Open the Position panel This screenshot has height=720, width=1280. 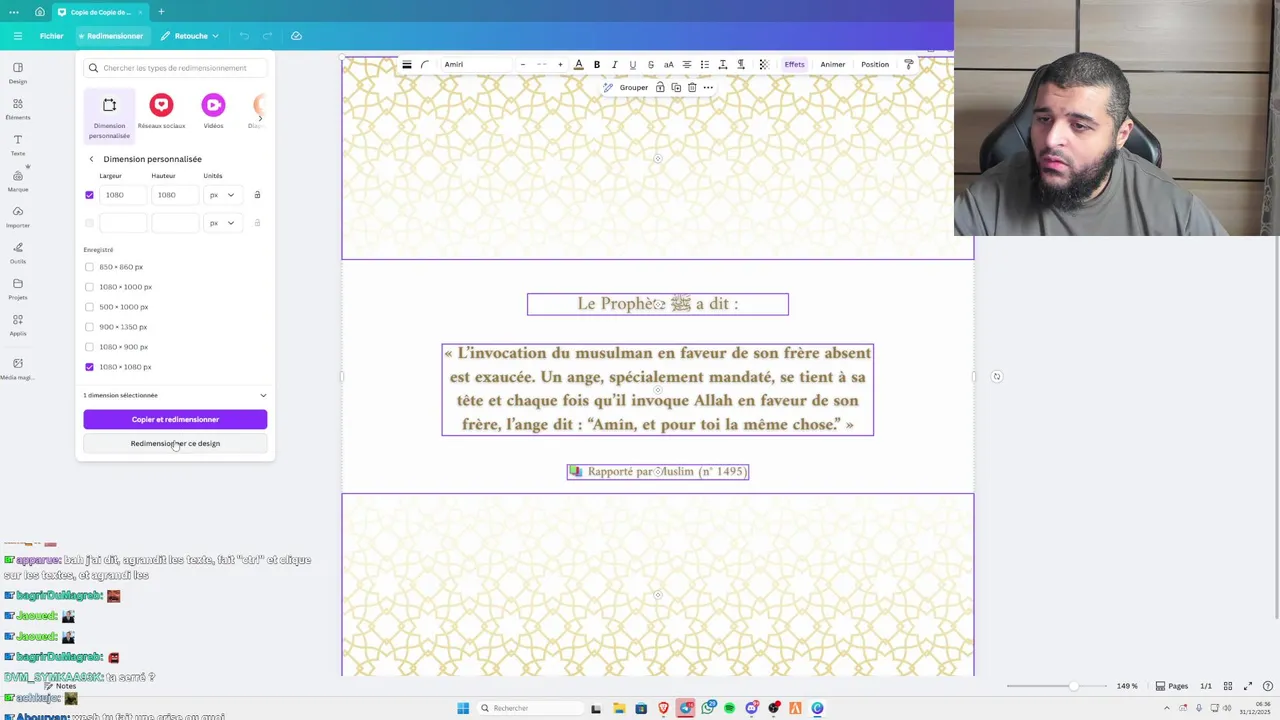pos(875,64)
